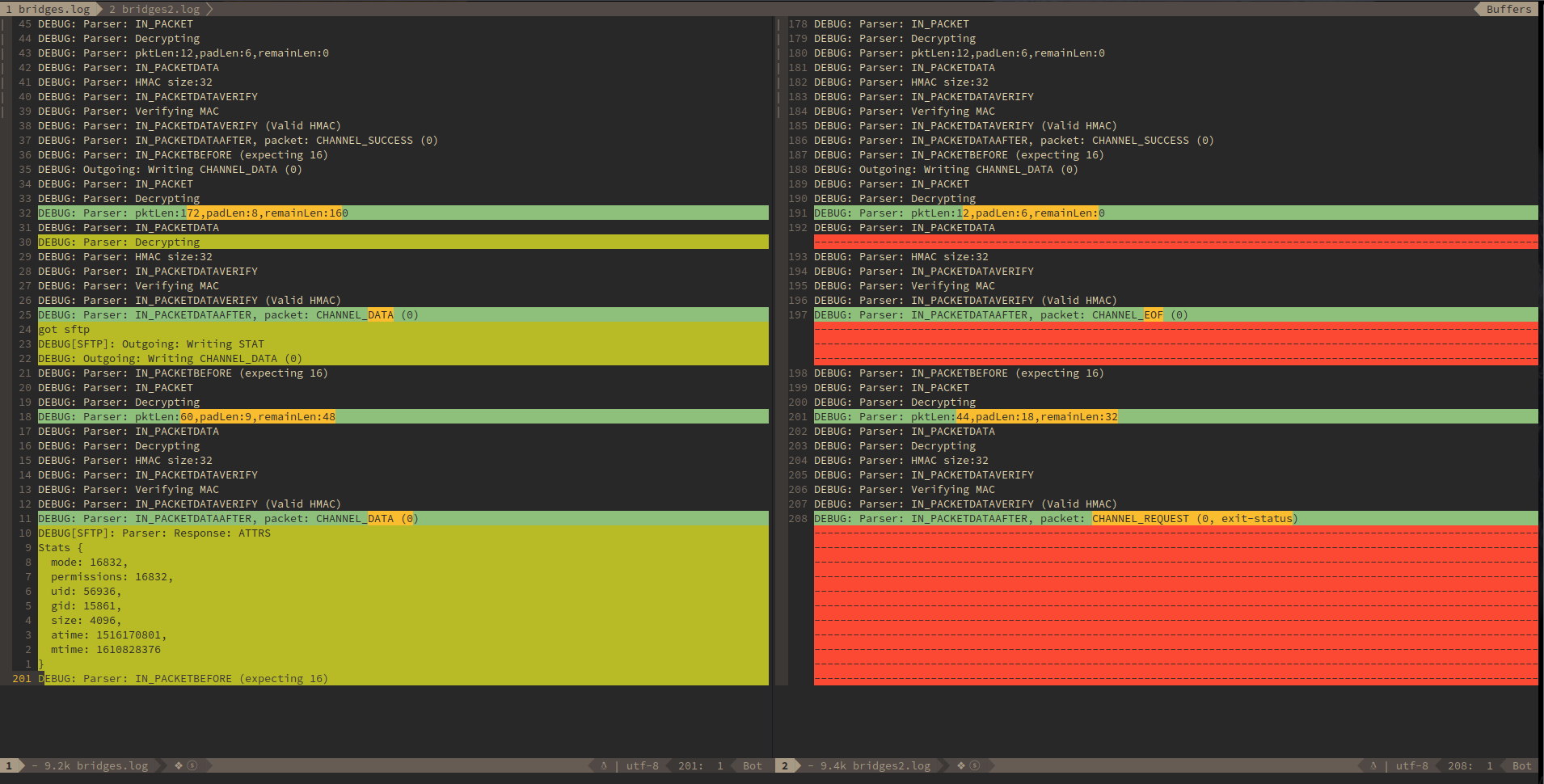Image resolution: width=1544 pixels, height=784 pixels.
Task: Click the chevron after the bridges2.log tab
Action: (x=209, y=9)
